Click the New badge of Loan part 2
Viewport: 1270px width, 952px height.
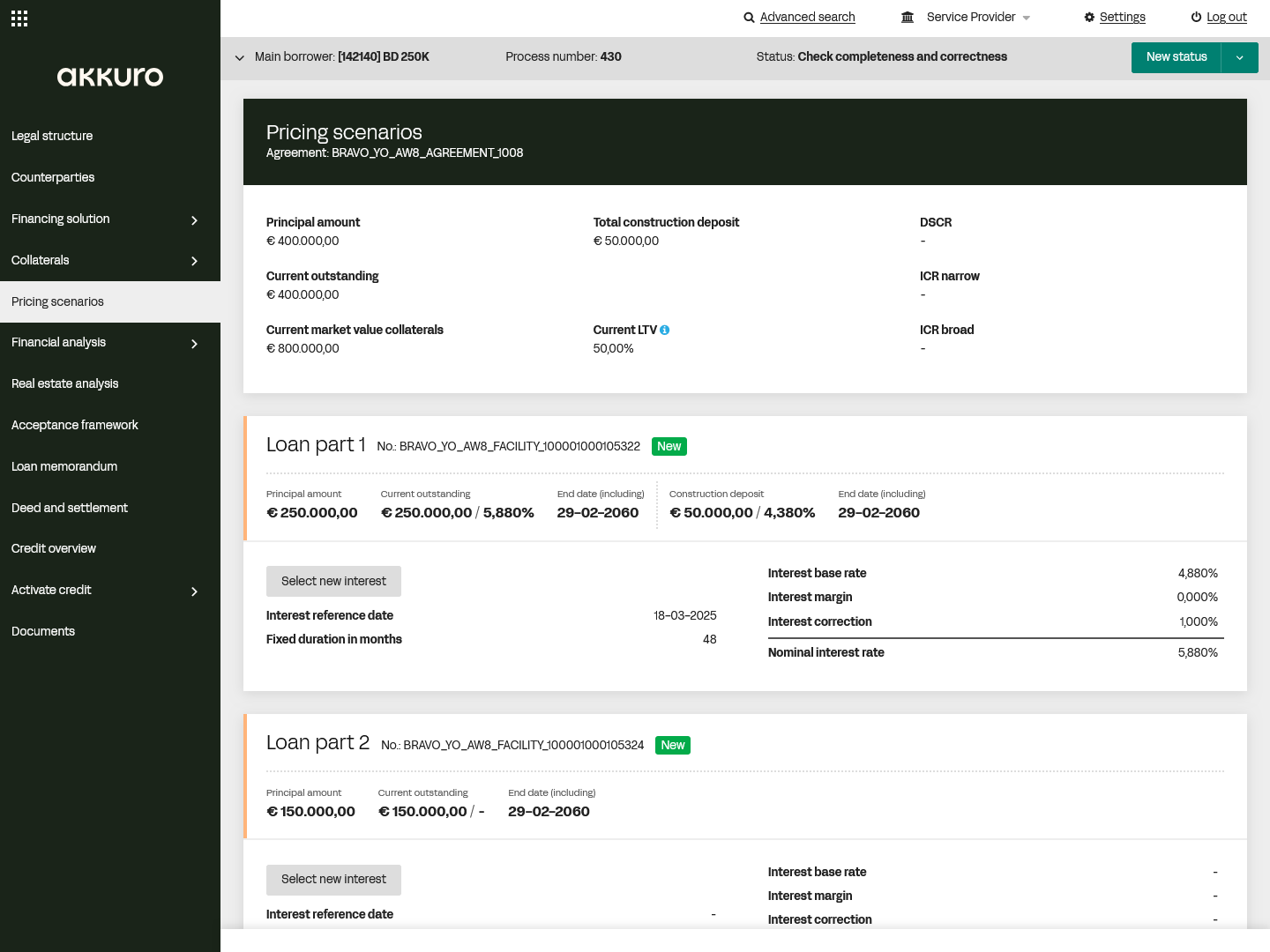point(673,745)
